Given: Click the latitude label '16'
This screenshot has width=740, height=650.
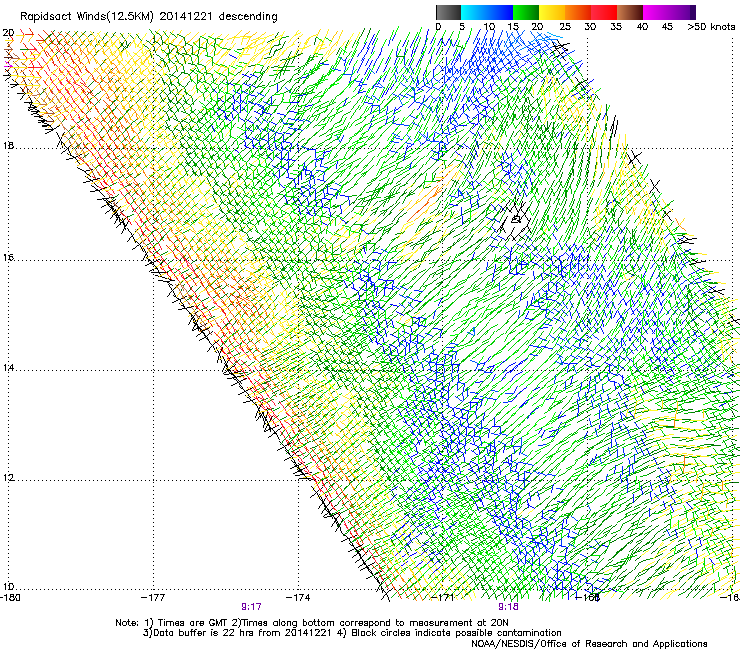Looking at the screenshot, I should (8, 258).
